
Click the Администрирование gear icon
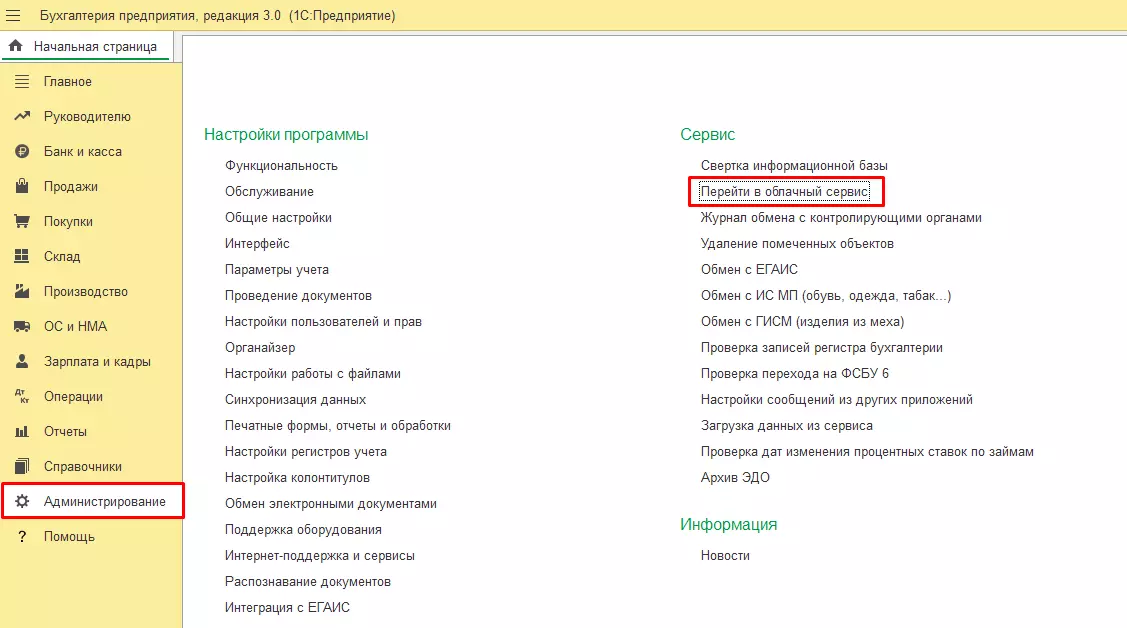point(22,501)
